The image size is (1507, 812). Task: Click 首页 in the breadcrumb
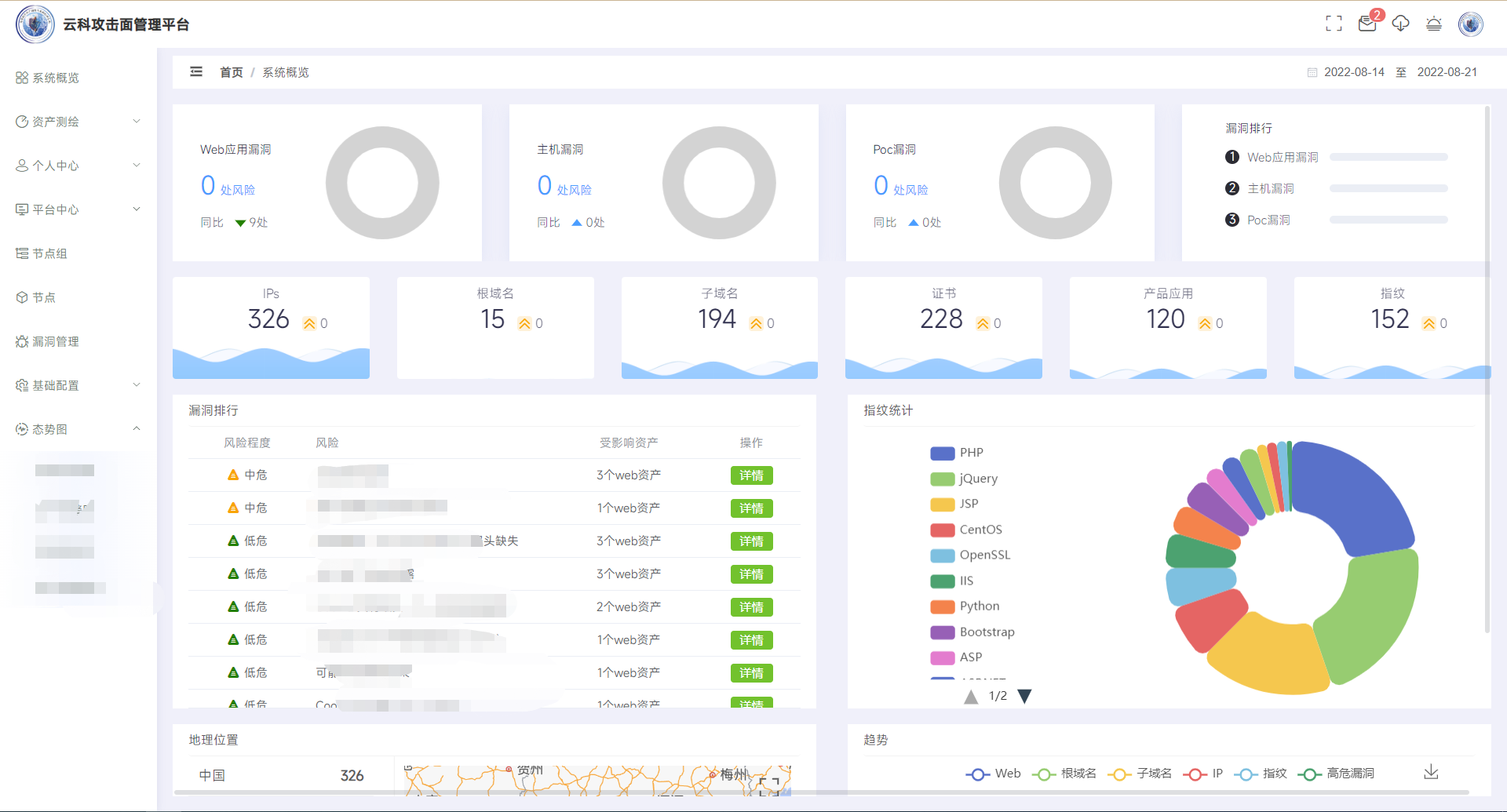(x=231, y=72)
